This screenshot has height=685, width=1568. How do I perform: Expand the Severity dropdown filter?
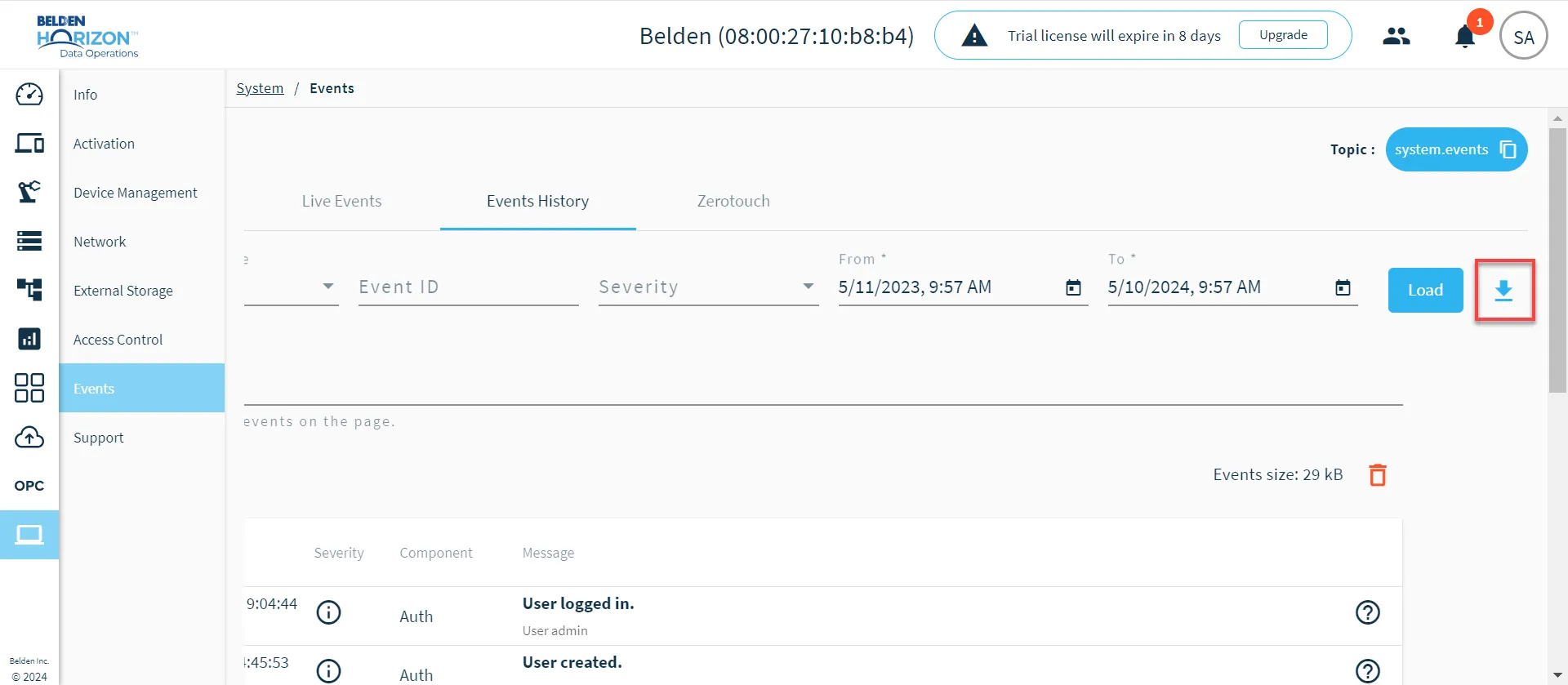tap(709, 287)
